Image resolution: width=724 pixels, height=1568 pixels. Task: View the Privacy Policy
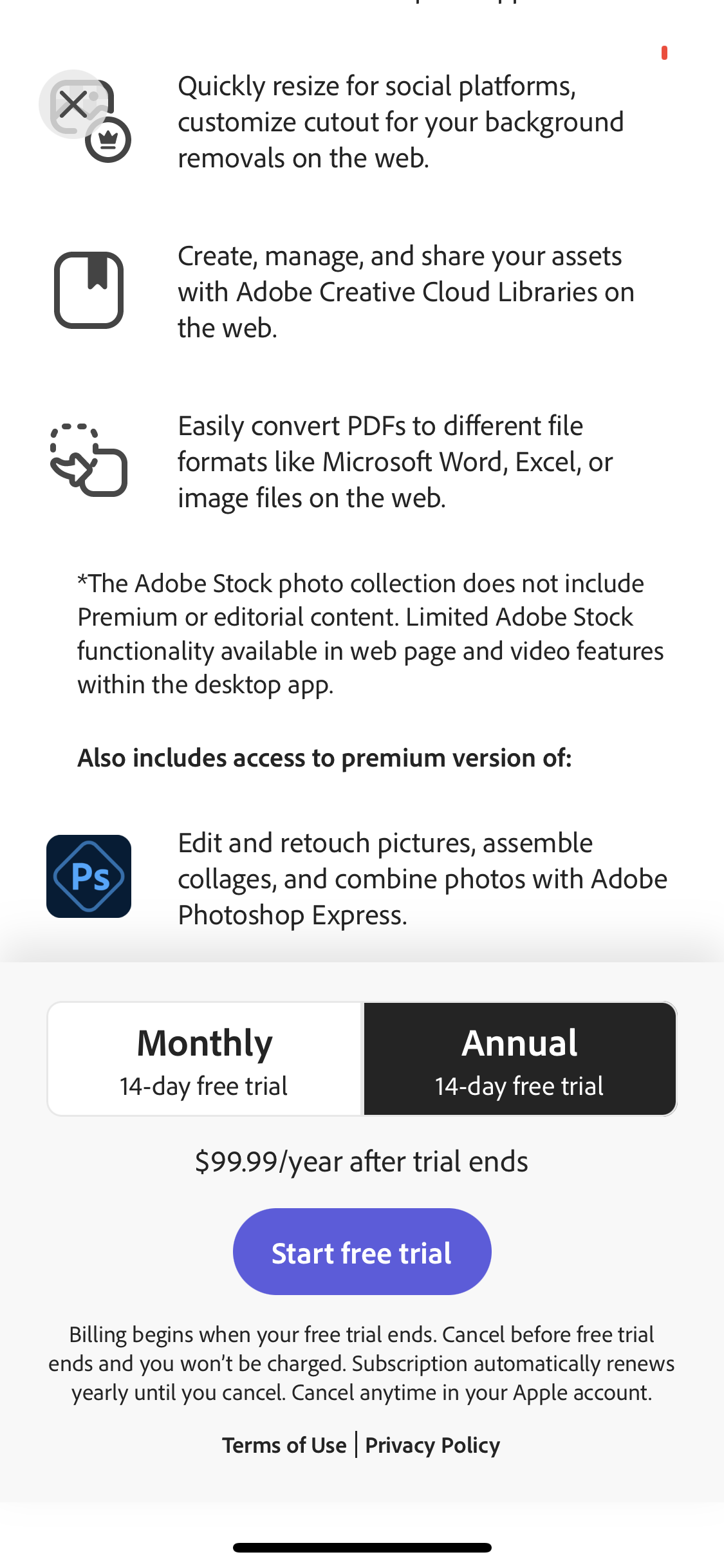coord(432,1445)
